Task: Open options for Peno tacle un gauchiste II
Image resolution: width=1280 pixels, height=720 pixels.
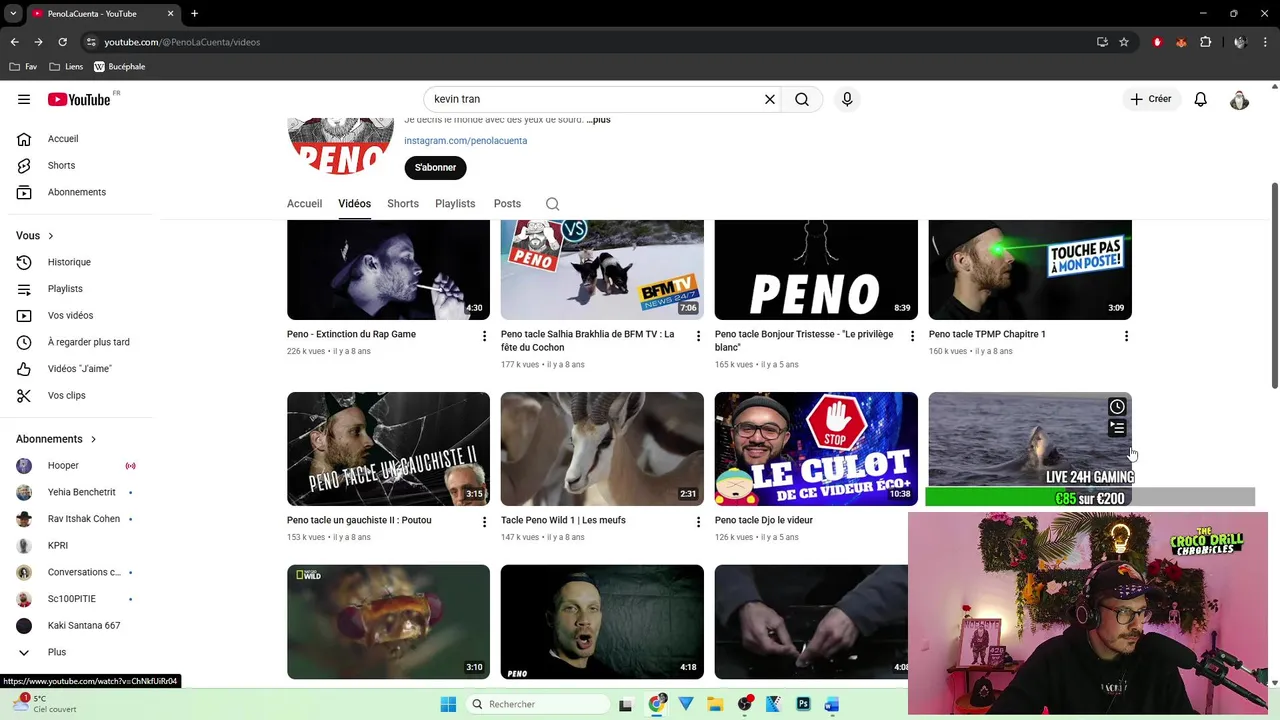Action: [484, 522]
